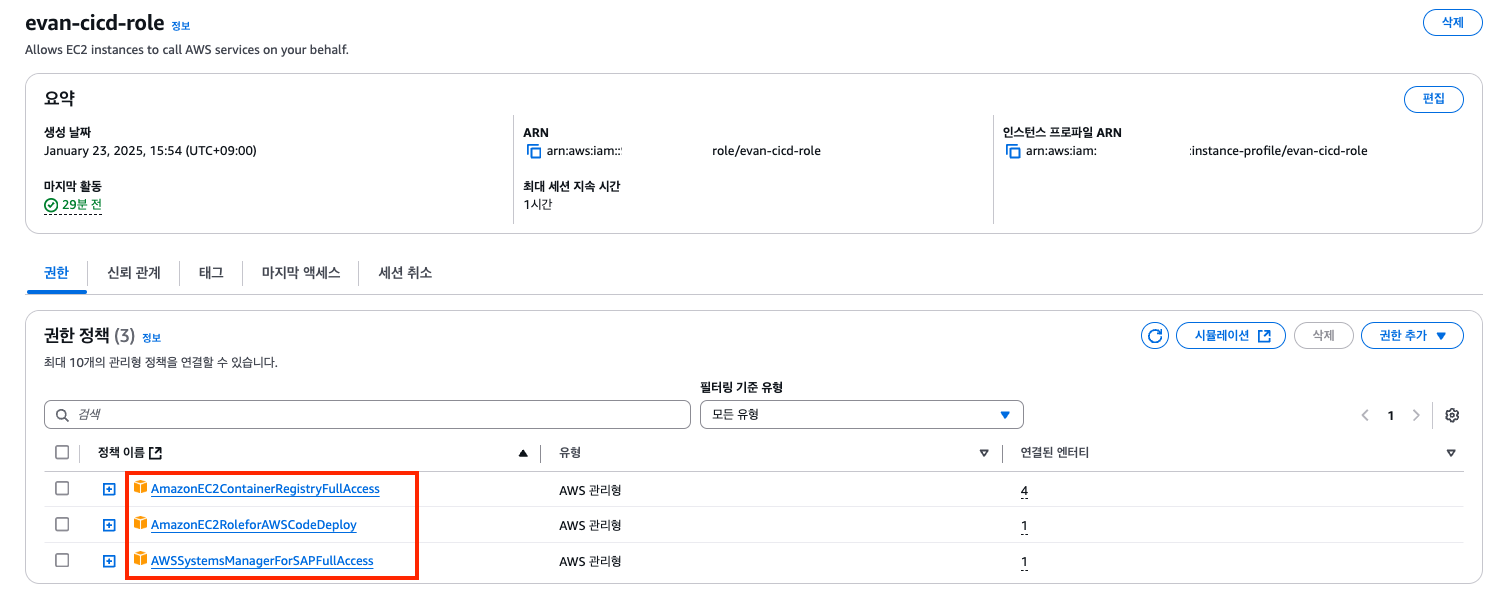
Task: Switch to the 마지막 액세스 tab
Action: pos(301,272)
